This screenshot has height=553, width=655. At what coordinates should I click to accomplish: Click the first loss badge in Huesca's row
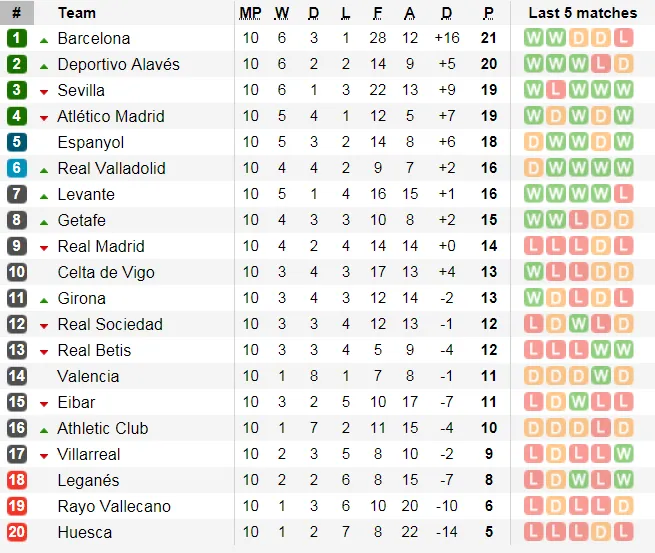click(533, 532)
